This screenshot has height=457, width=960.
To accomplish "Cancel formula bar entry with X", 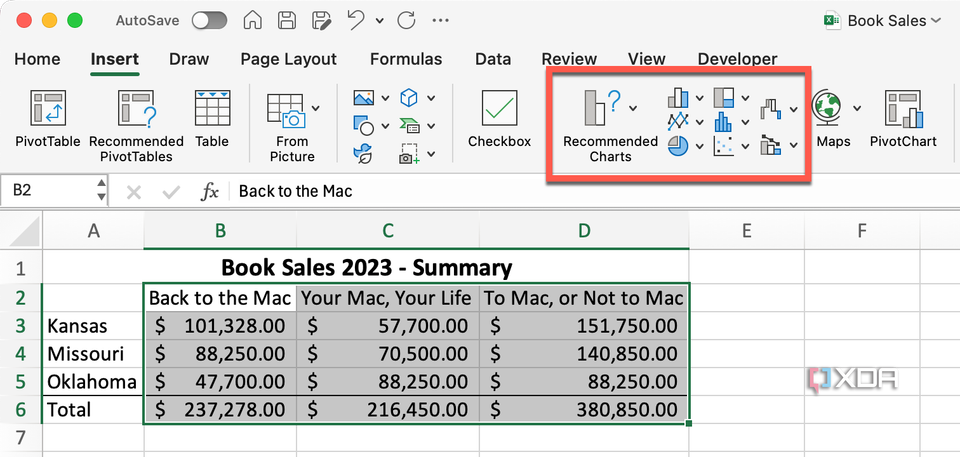I will [x=133, y=192].
